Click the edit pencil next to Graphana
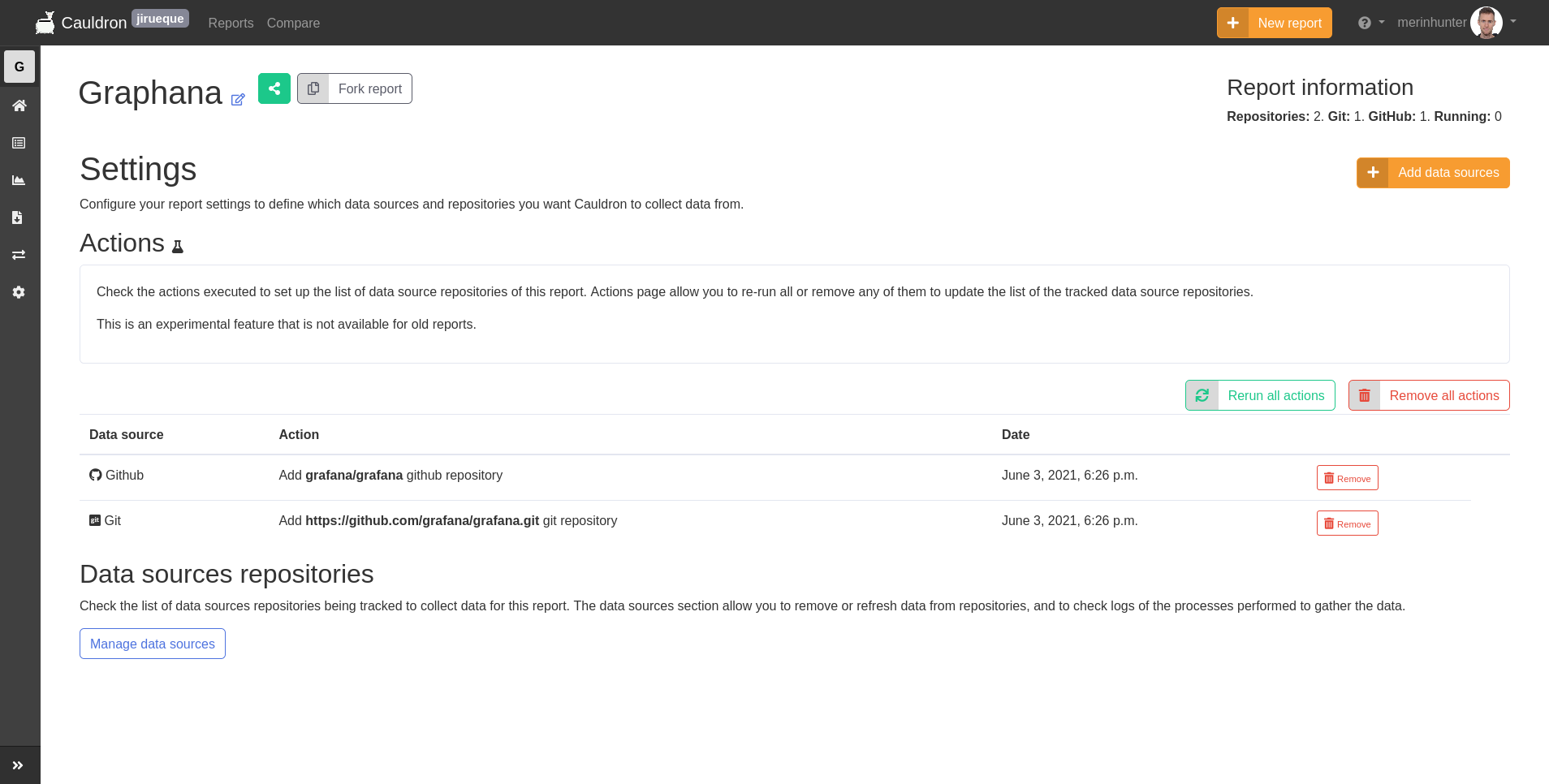The image size is (1549, 784). (238, 100)
